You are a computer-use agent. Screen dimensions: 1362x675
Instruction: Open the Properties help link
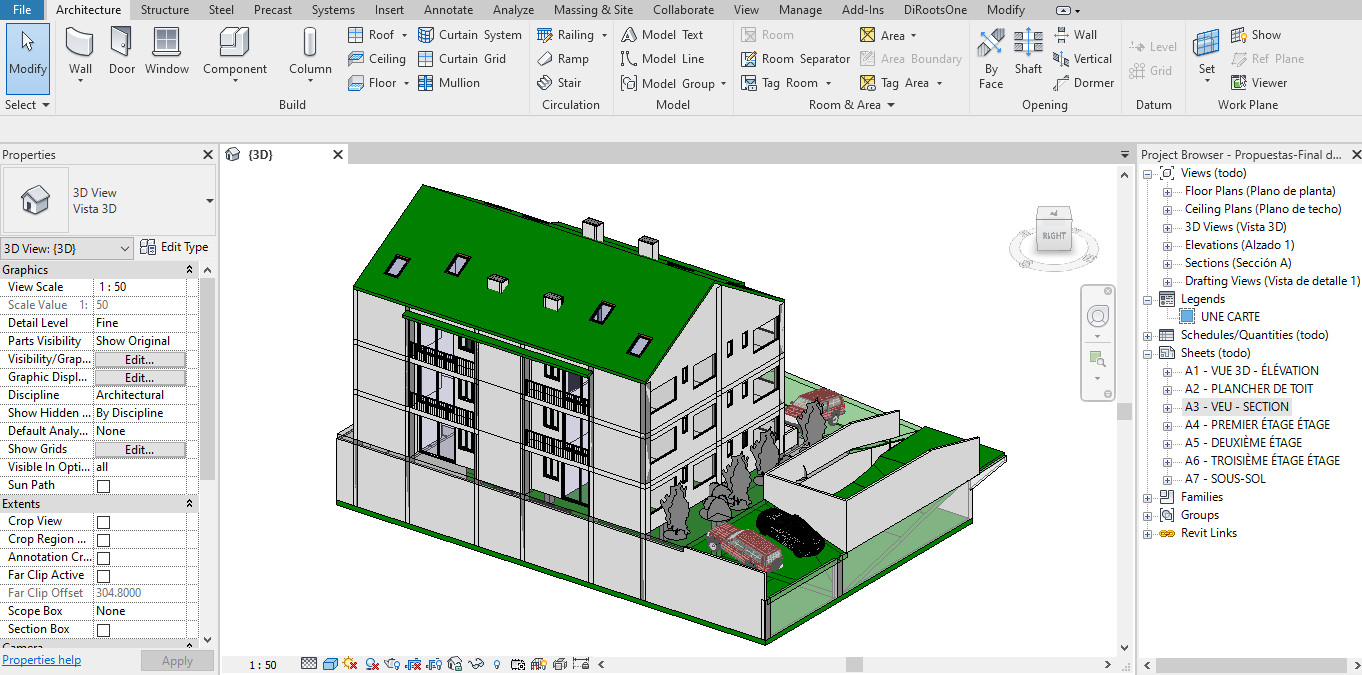[41, 660]
